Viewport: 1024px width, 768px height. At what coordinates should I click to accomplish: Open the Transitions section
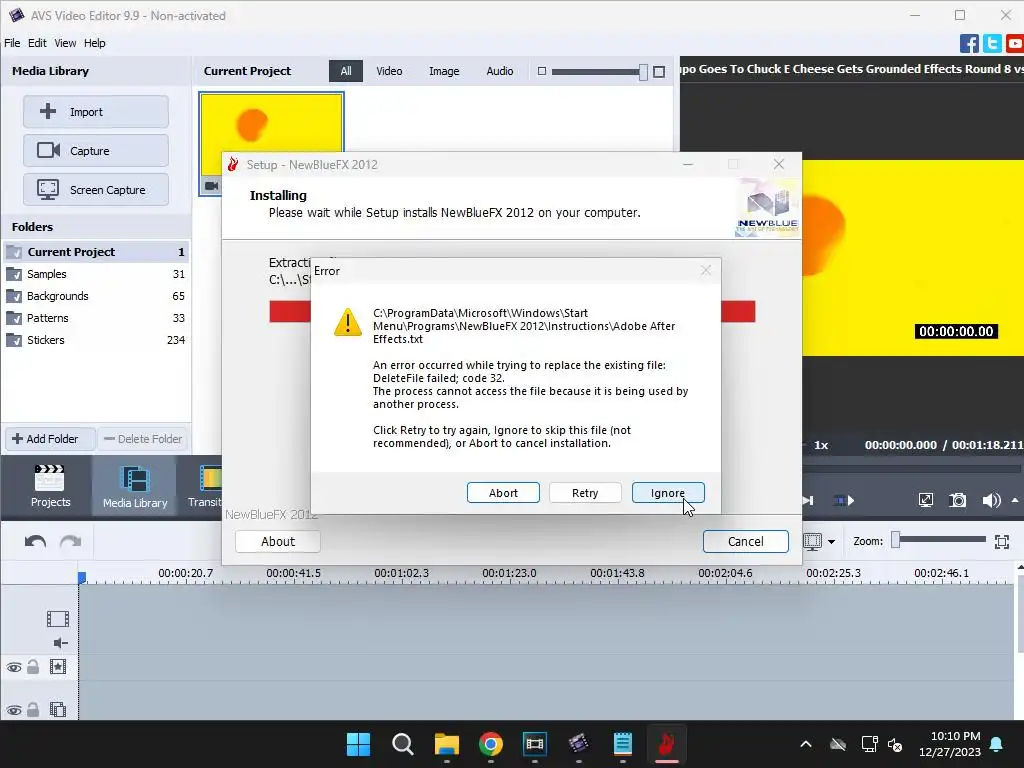click(205, 486)
